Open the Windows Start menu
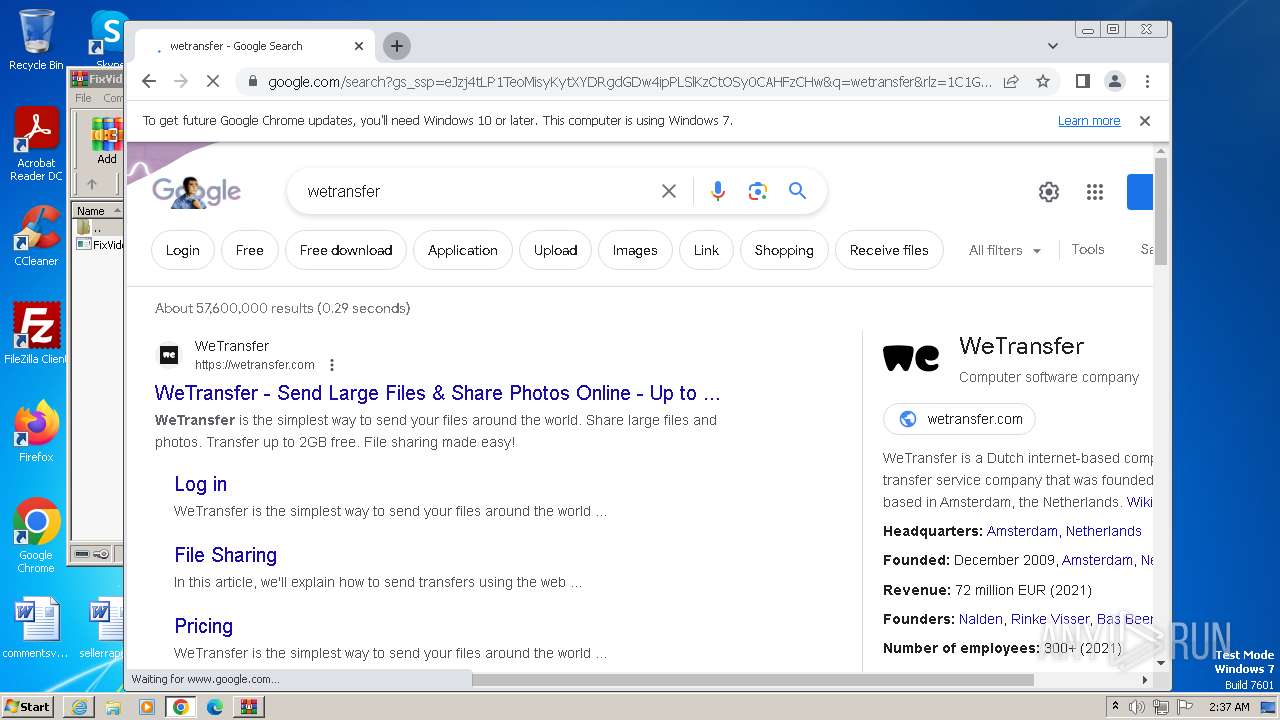The image size is (1280, 720). click(x=28, y=706)
